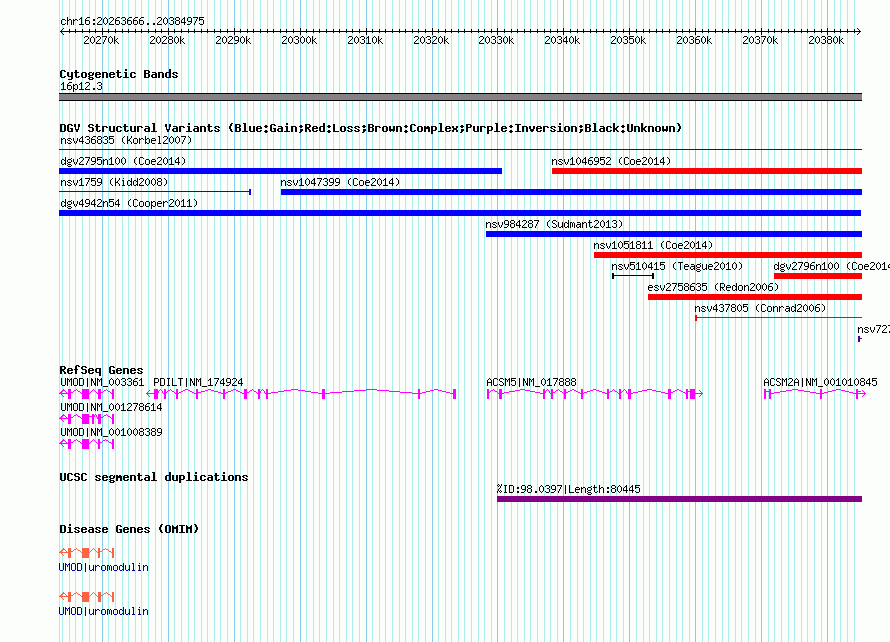890x642 pixels.
Task: Click the PDILT|NM_174924 text label
Action: [198, 382]
